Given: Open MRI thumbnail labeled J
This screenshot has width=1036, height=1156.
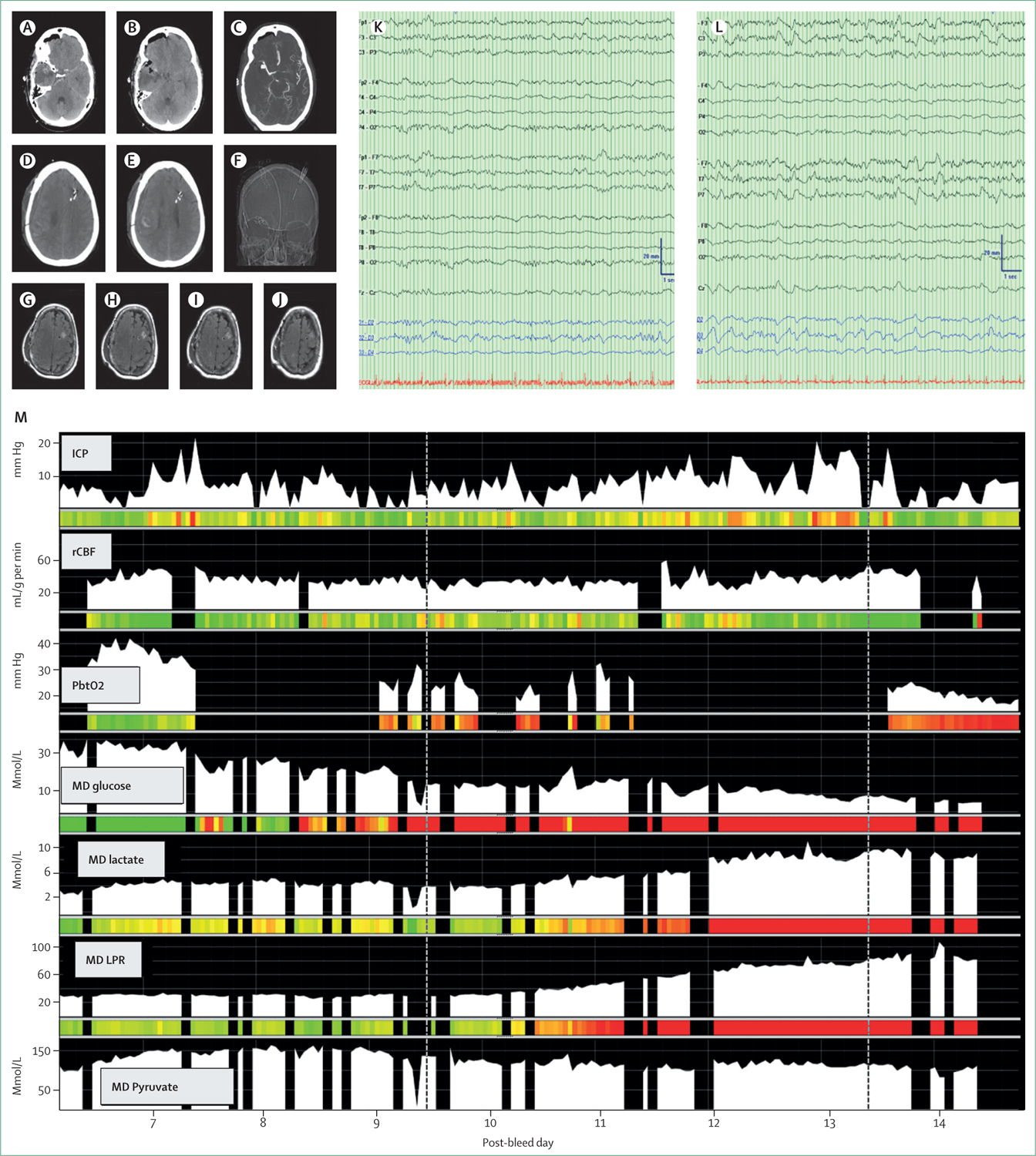Looking at the screenshot, I should [x=300, y=336].
